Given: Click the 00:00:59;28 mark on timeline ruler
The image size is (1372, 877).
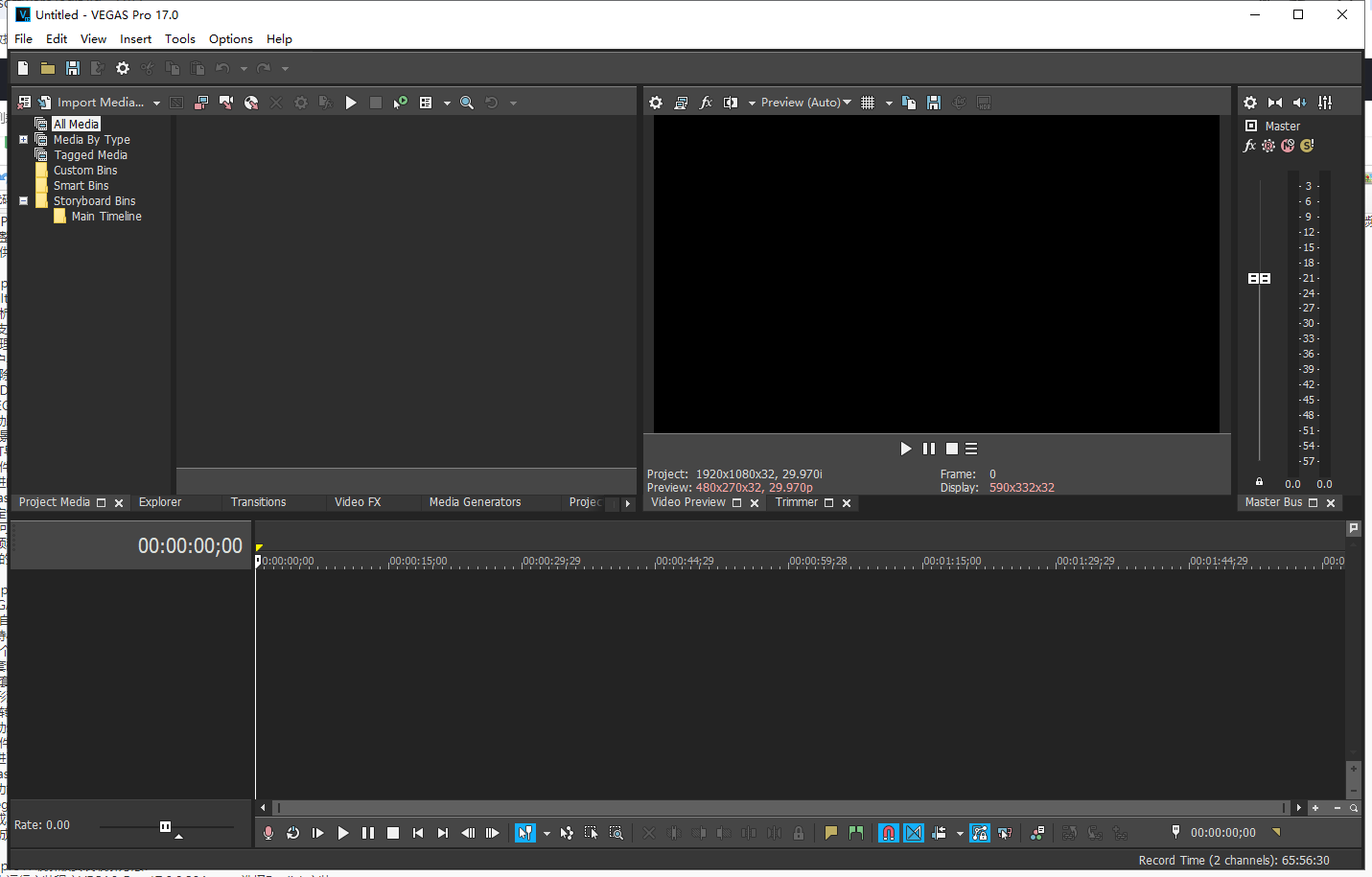Looking at the screenshot, I should [817, 562].
